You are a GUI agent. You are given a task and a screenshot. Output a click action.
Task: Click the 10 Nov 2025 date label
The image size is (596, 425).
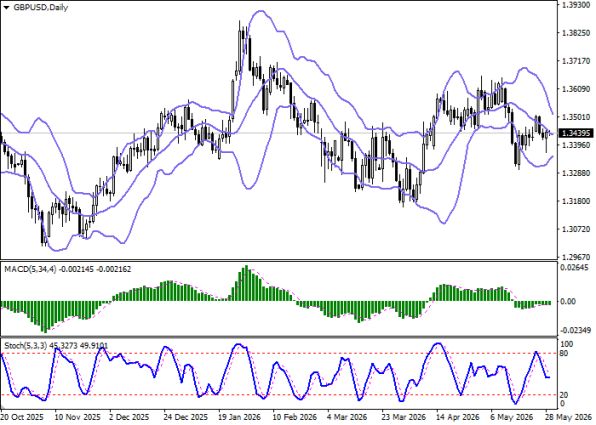78,417
